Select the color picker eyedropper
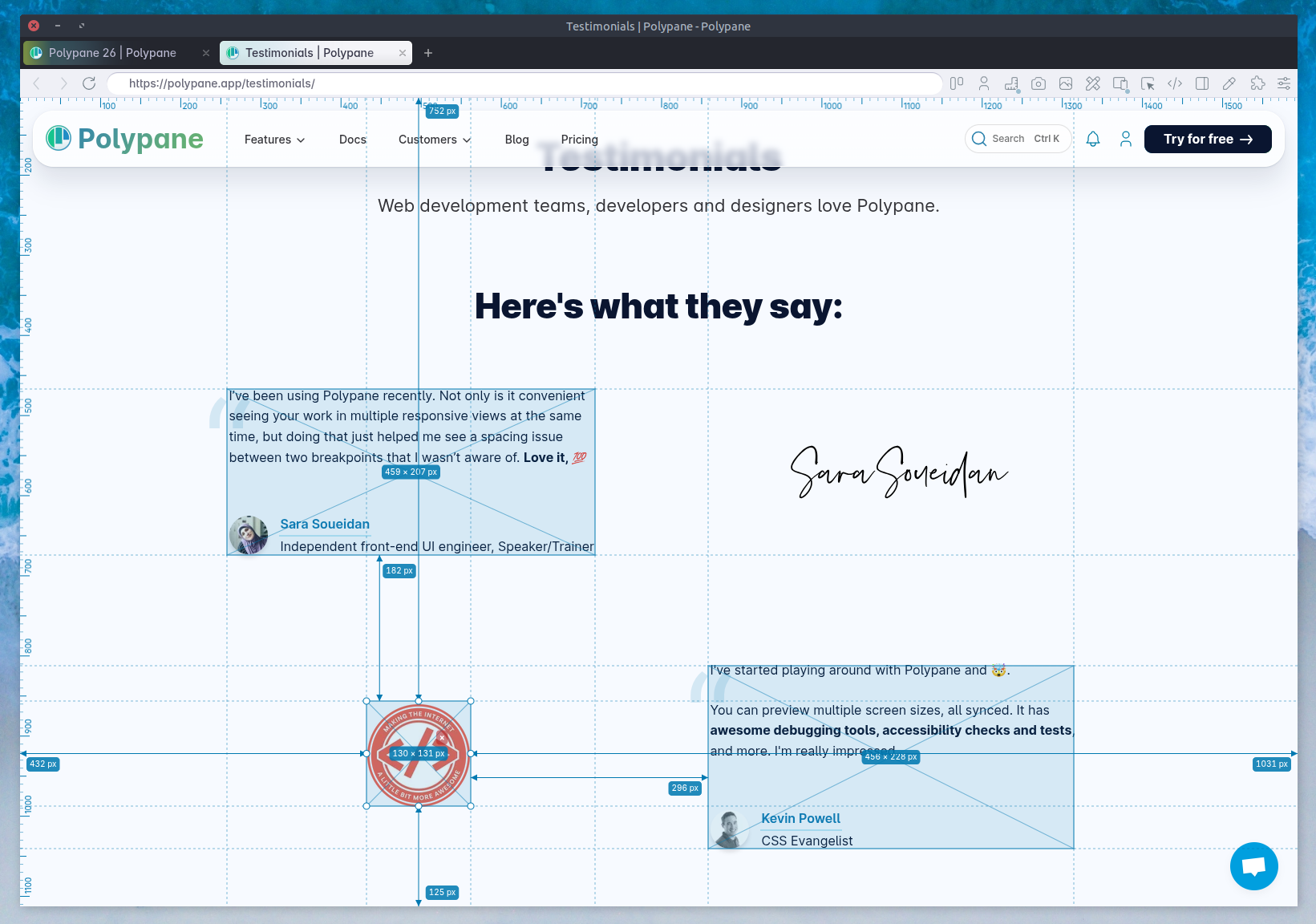Screen dimensions: 1316x924 pos(1229,83)
